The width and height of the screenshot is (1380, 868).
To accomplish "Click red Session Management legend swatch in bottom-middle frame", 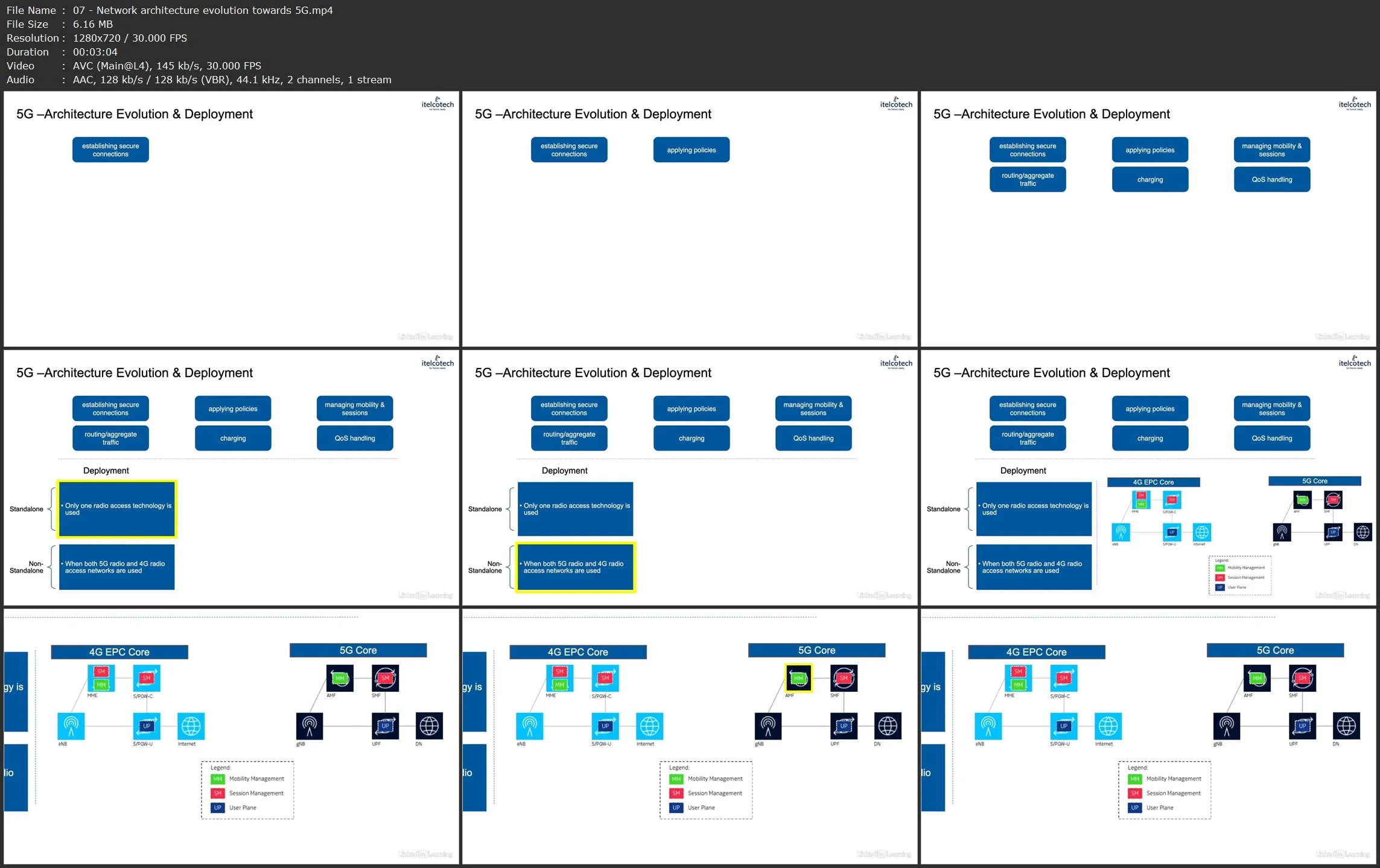I will [x=676, y=793].
